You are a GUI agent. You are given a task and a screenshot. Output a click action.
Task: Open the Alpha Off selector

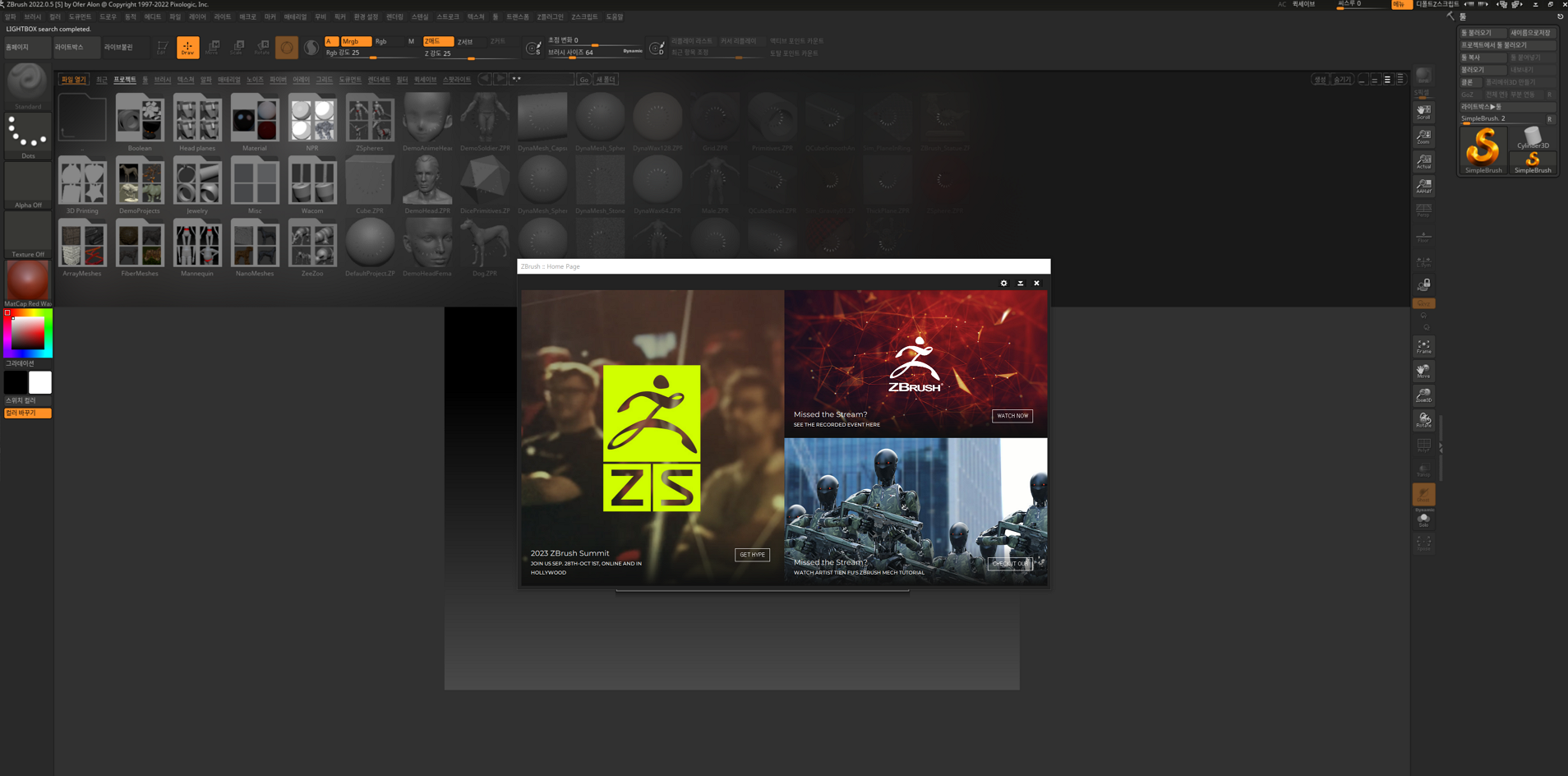point(28,185)
